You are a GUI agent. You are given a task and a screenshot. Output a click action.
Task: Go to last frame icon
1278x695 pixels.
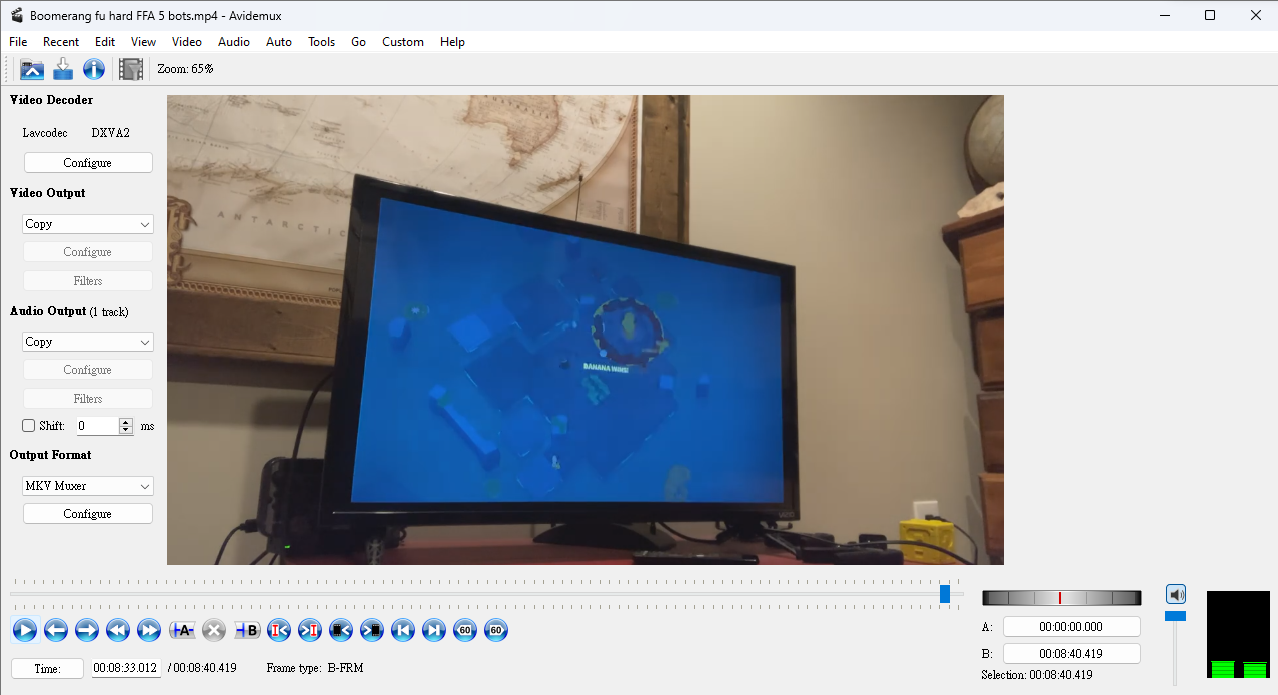coord(434,630)
